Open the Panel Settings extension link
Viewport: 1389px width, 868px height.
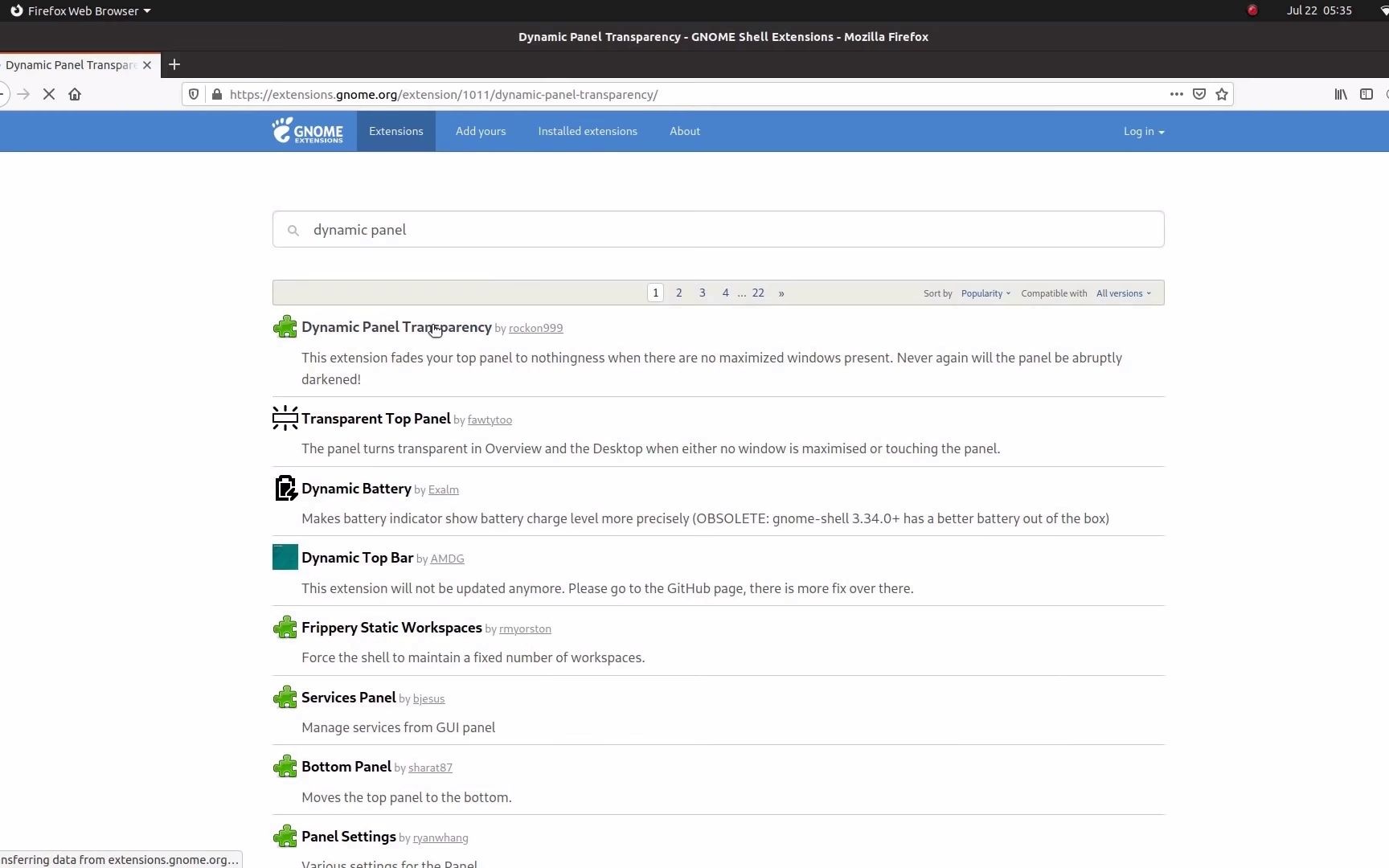click(x=348, y=837)
